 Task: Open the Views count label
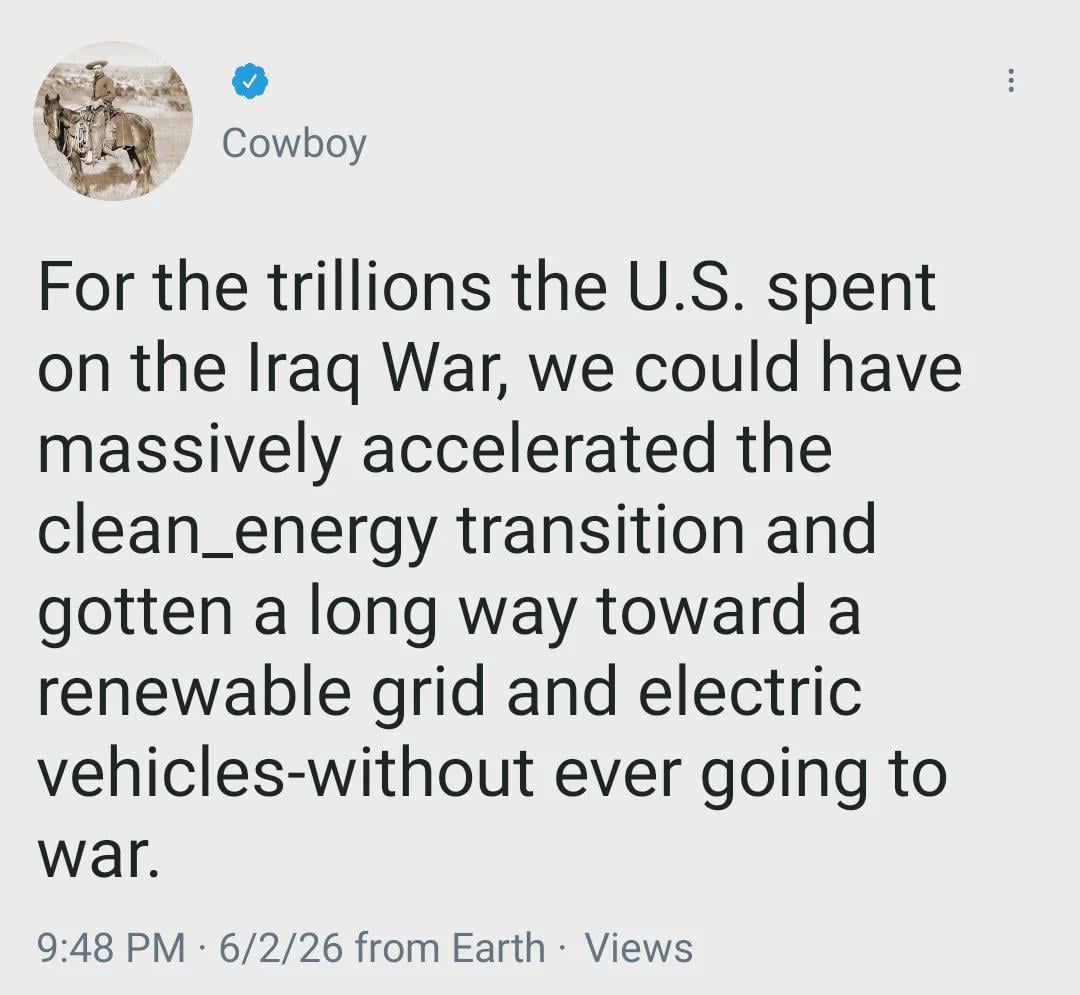pos(638,947)
